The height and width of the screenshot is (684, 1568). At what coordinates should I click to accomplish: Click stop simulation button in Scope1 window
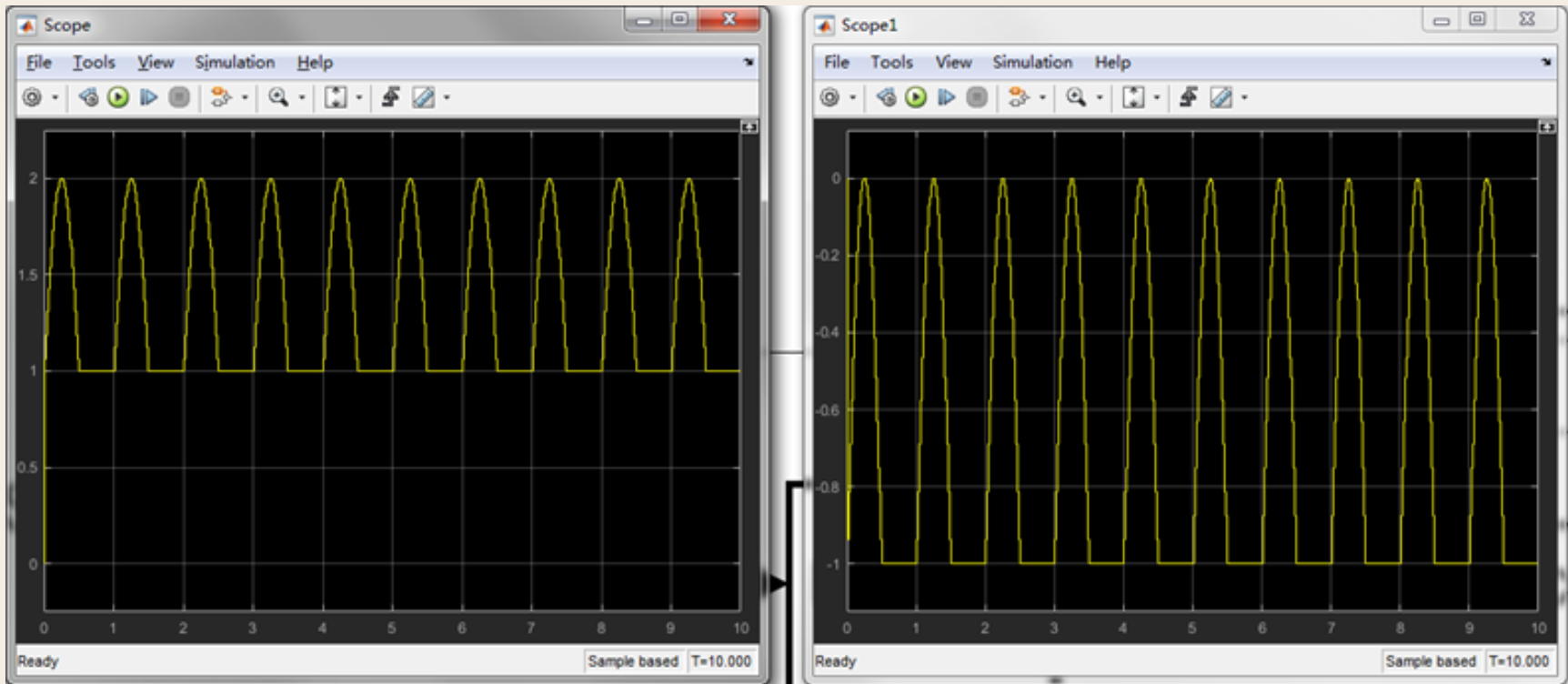977,97
